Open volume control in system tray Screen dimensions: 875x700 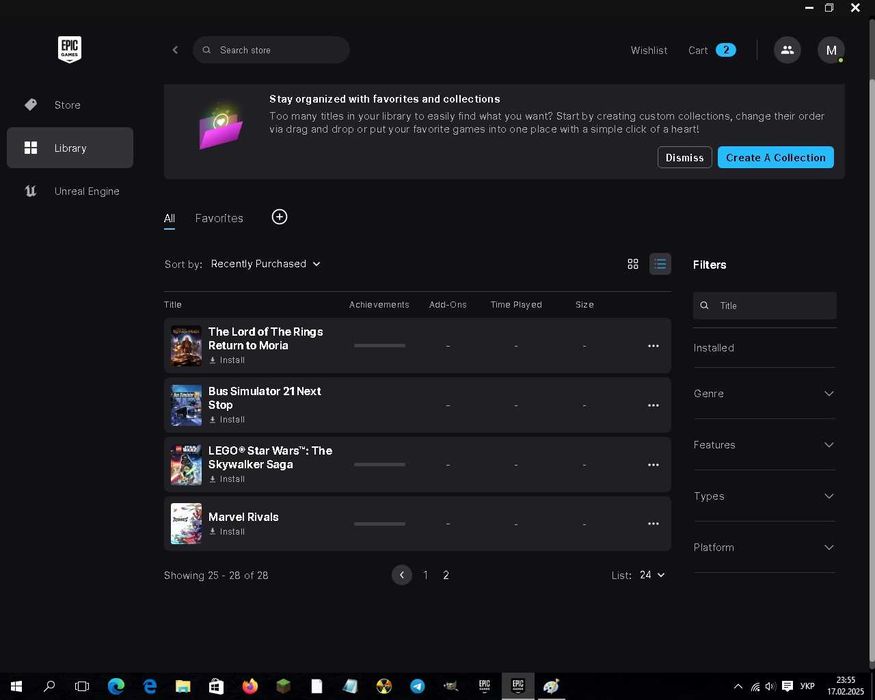(x=771, y=686)
